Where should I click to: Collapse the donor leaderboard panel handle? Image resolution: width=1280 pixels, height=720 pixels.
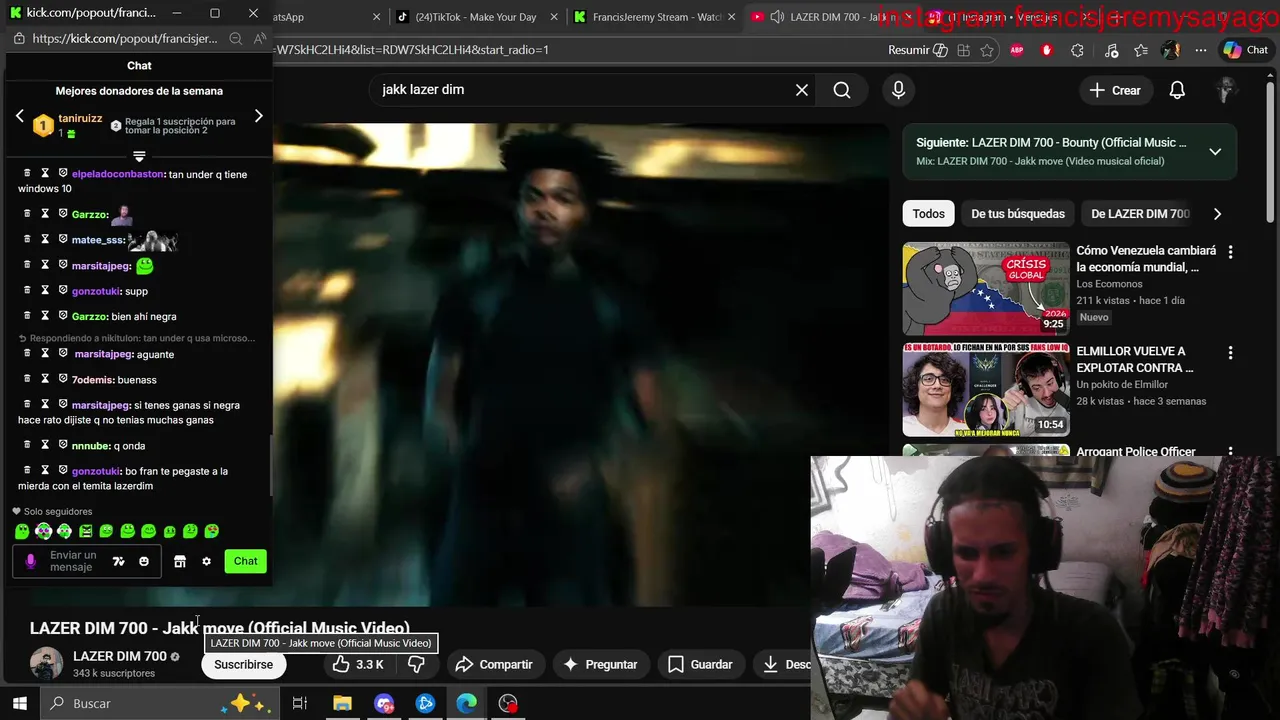click(139, 156)
